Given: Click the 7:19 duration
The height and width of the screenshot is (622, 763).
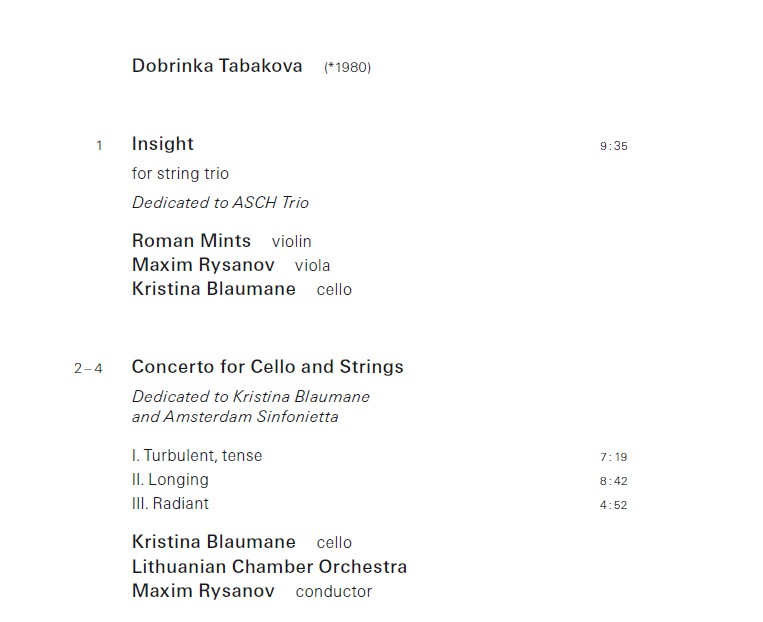Looking at the screenshot, I should [x=614, y=457].
